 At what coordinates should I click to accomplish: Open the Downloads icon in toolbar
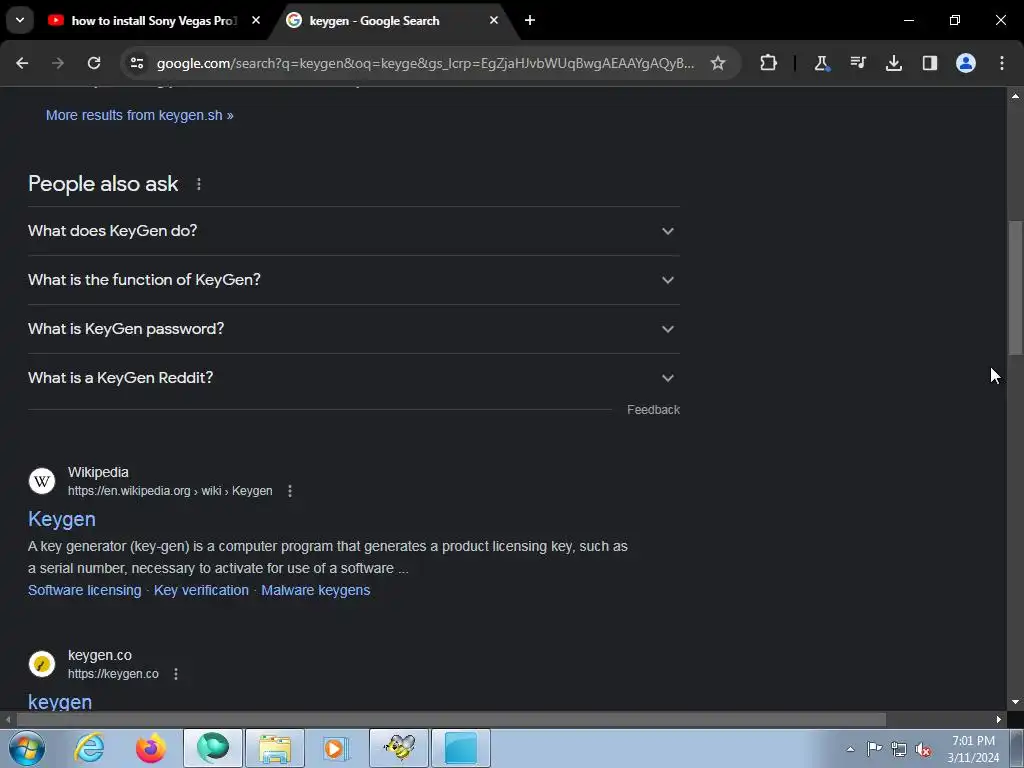coord(894,63)
